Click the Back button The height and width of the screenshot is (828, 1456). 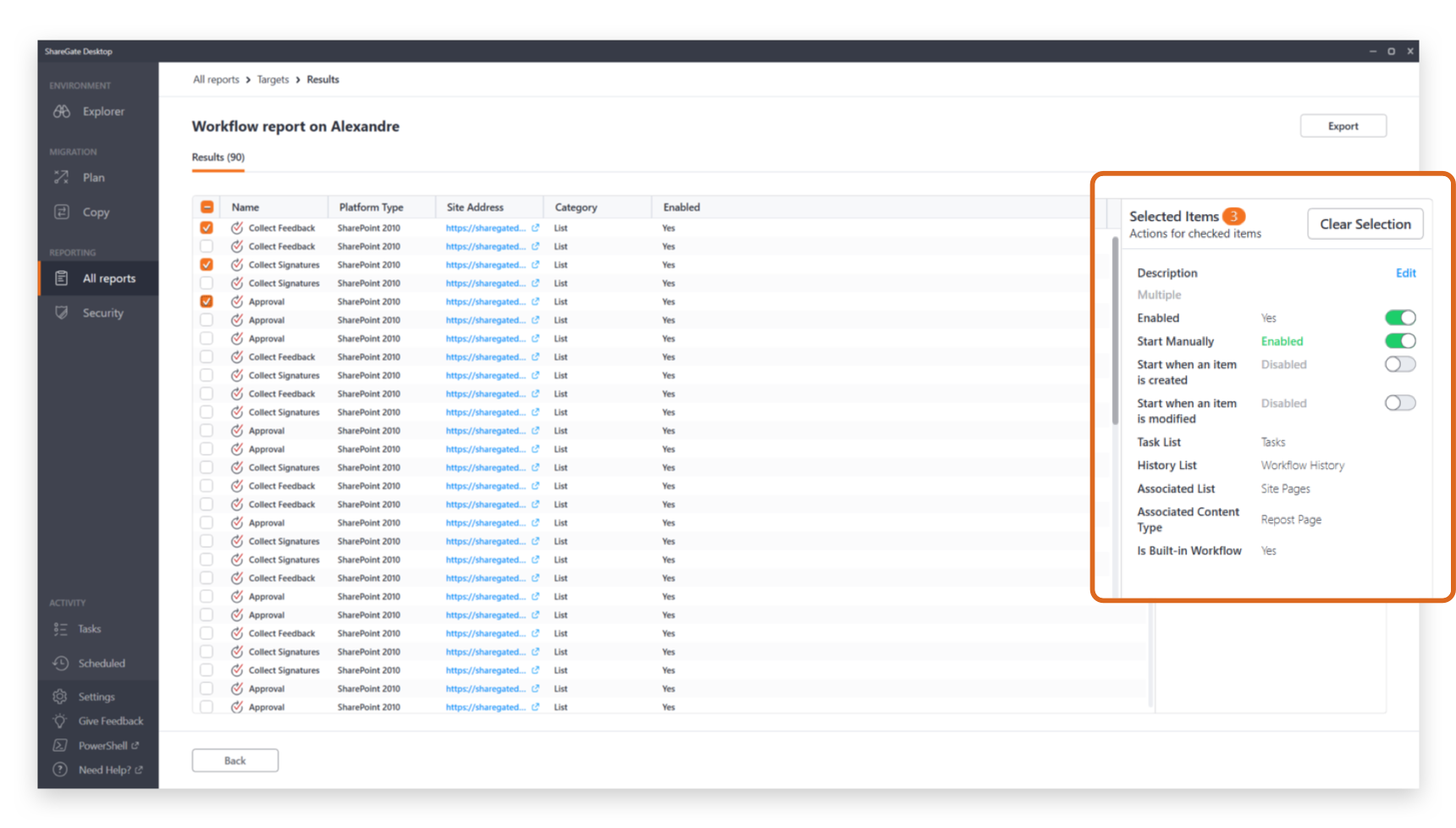[234, 760]
